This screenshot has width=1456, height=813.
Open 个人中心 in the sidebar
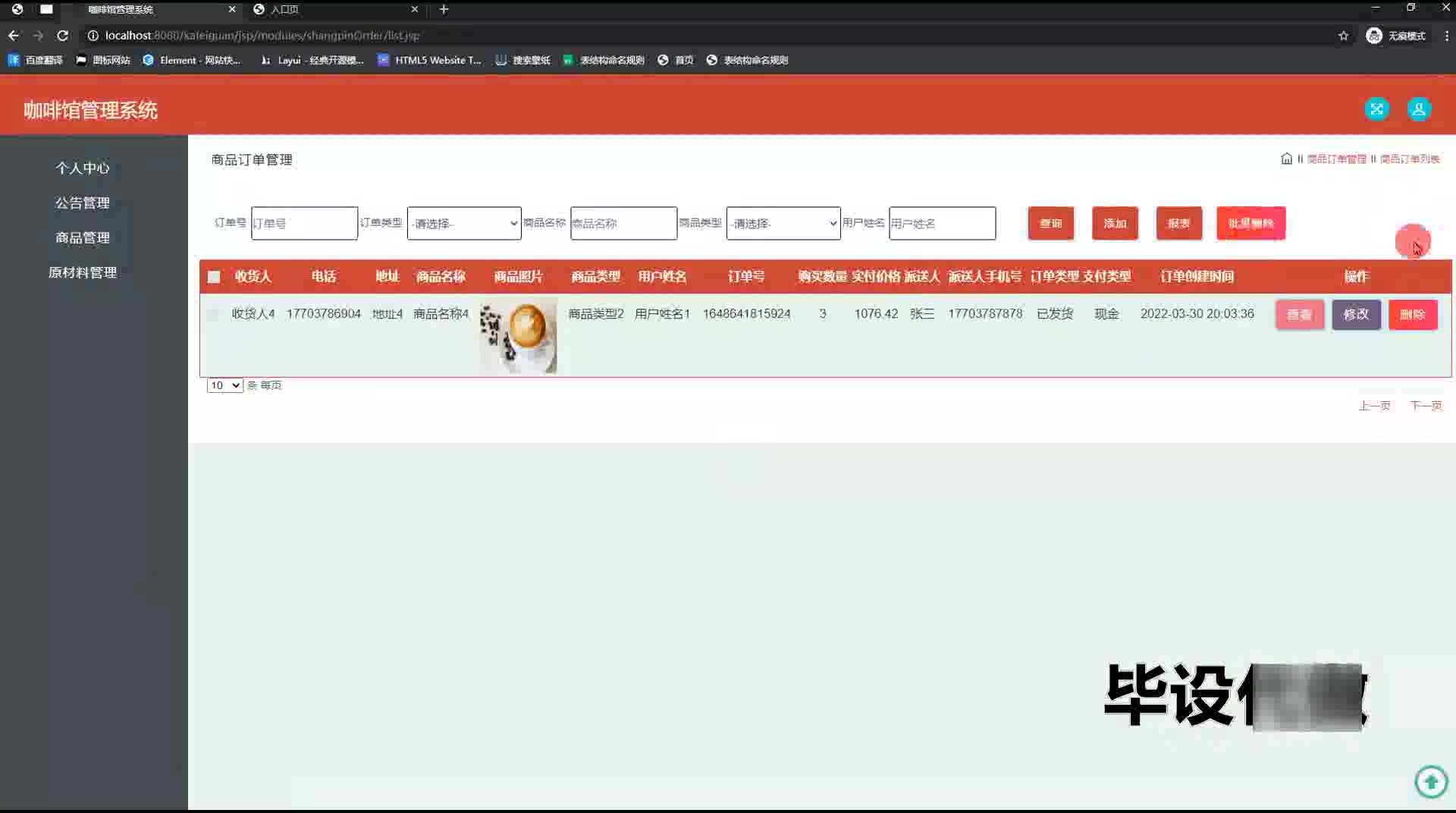83,168
